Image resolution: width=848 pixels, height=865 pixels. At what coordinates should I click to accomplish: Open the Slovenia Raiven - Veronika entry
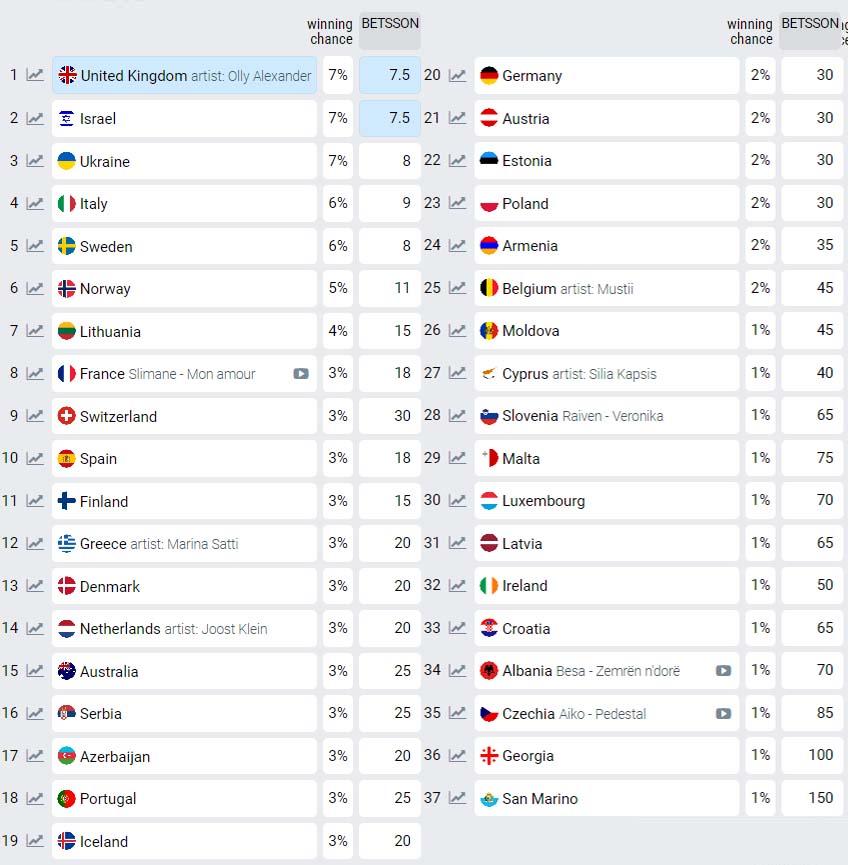point(606,415)
